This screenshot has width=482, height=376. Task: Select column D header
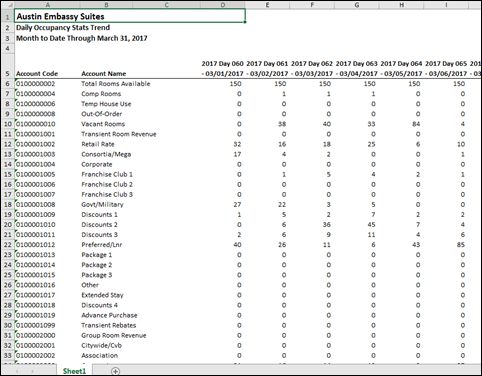[223, 5]
